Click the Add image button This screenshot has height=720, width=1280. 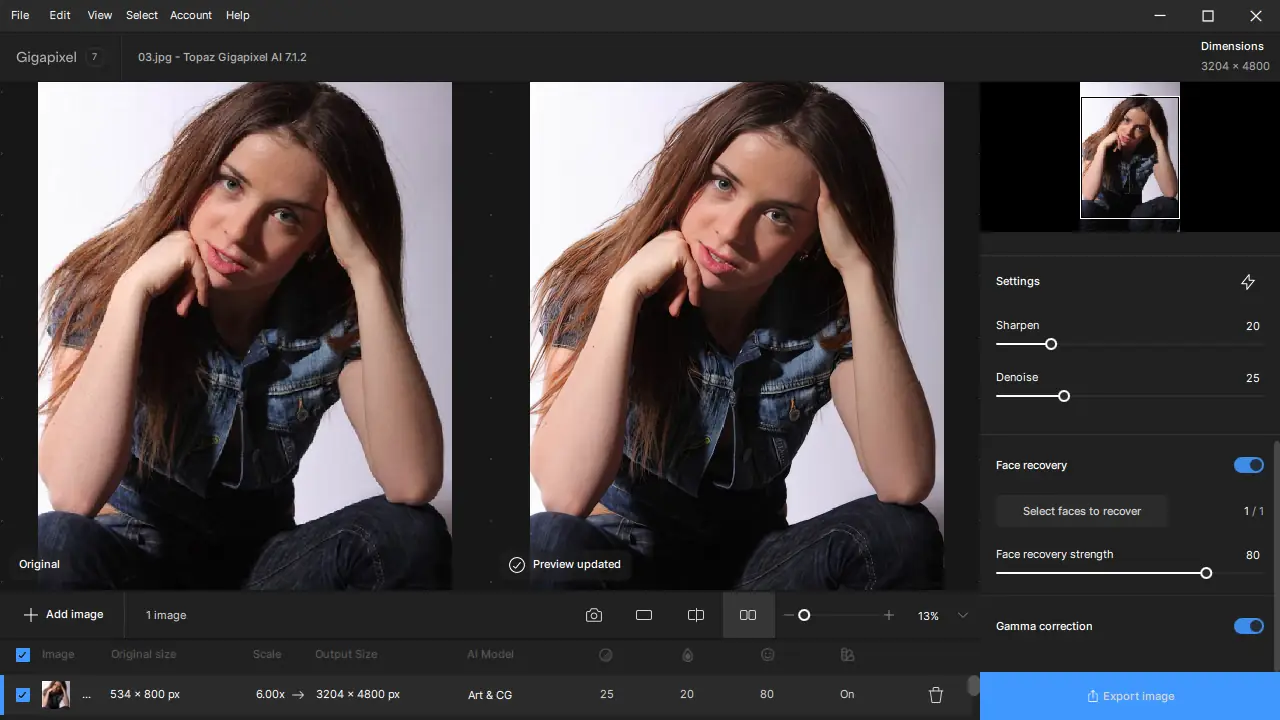63,614
